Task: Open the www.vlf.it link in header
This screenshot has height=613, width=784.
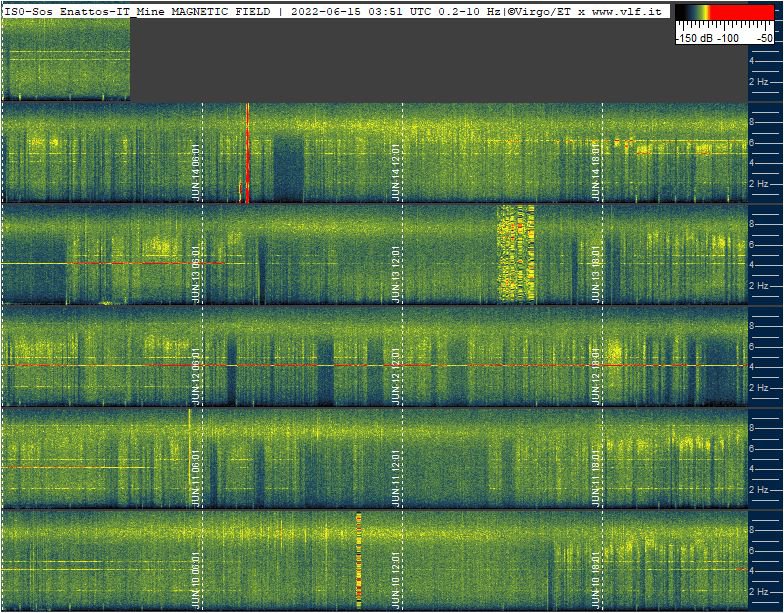Action: [x=628, y=11]
